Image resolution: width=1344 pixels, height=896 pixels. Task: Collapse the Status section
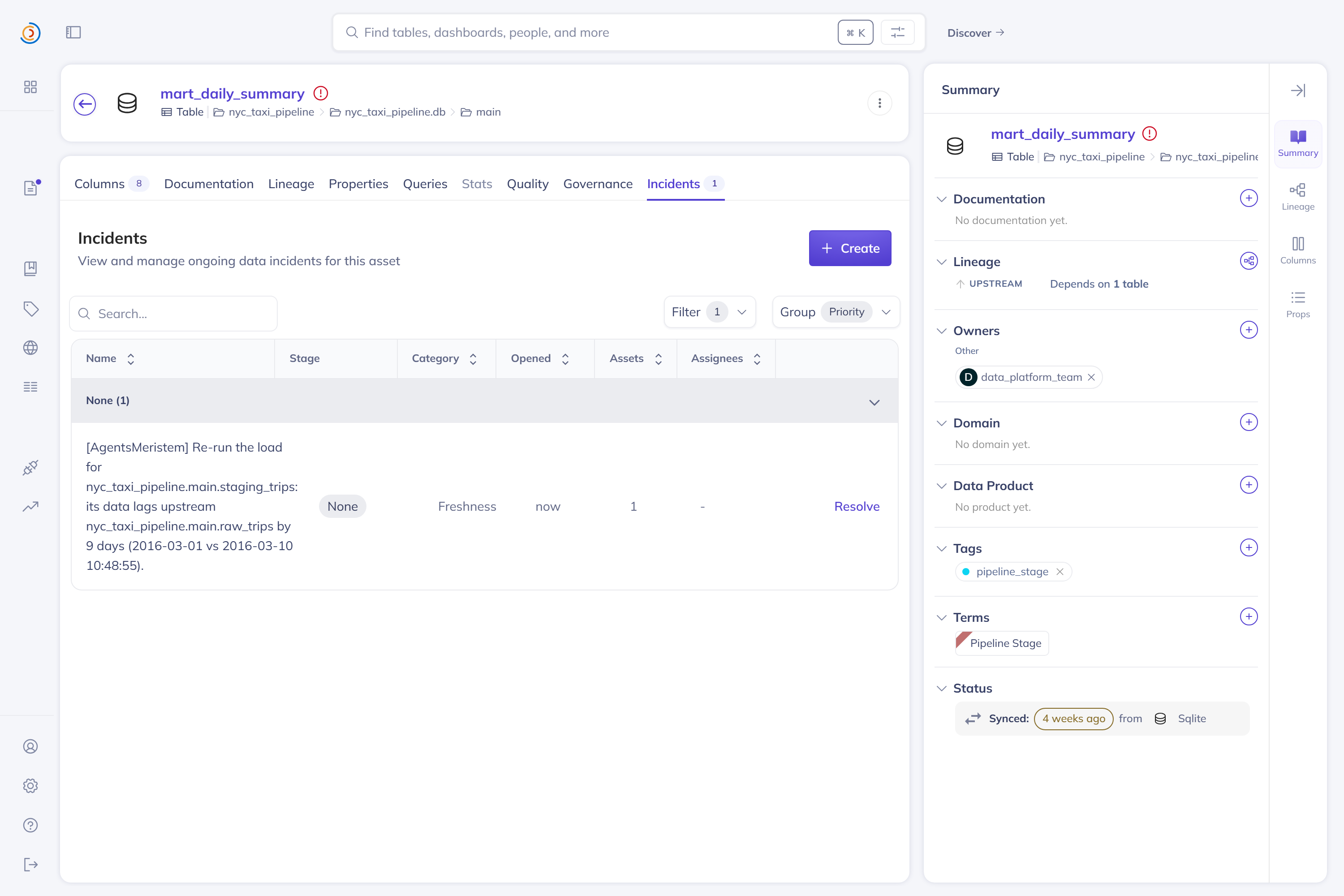tap(942, 689)
